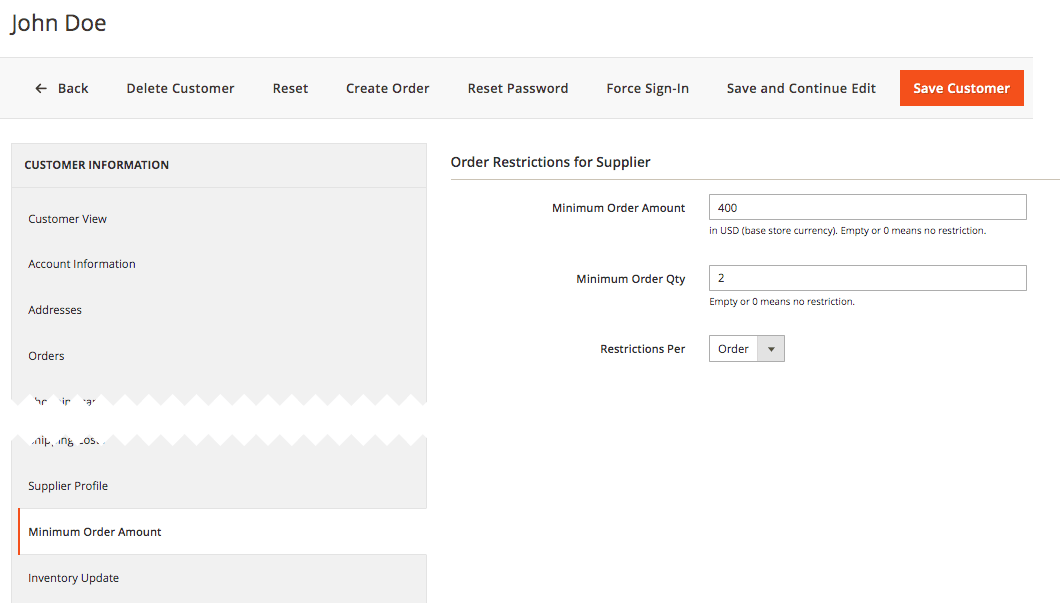Open the Supplier Profile tab
Image resolution: width=1060 pixels, height=603 pixels.
pyautogui.click(x=68, y=486)
